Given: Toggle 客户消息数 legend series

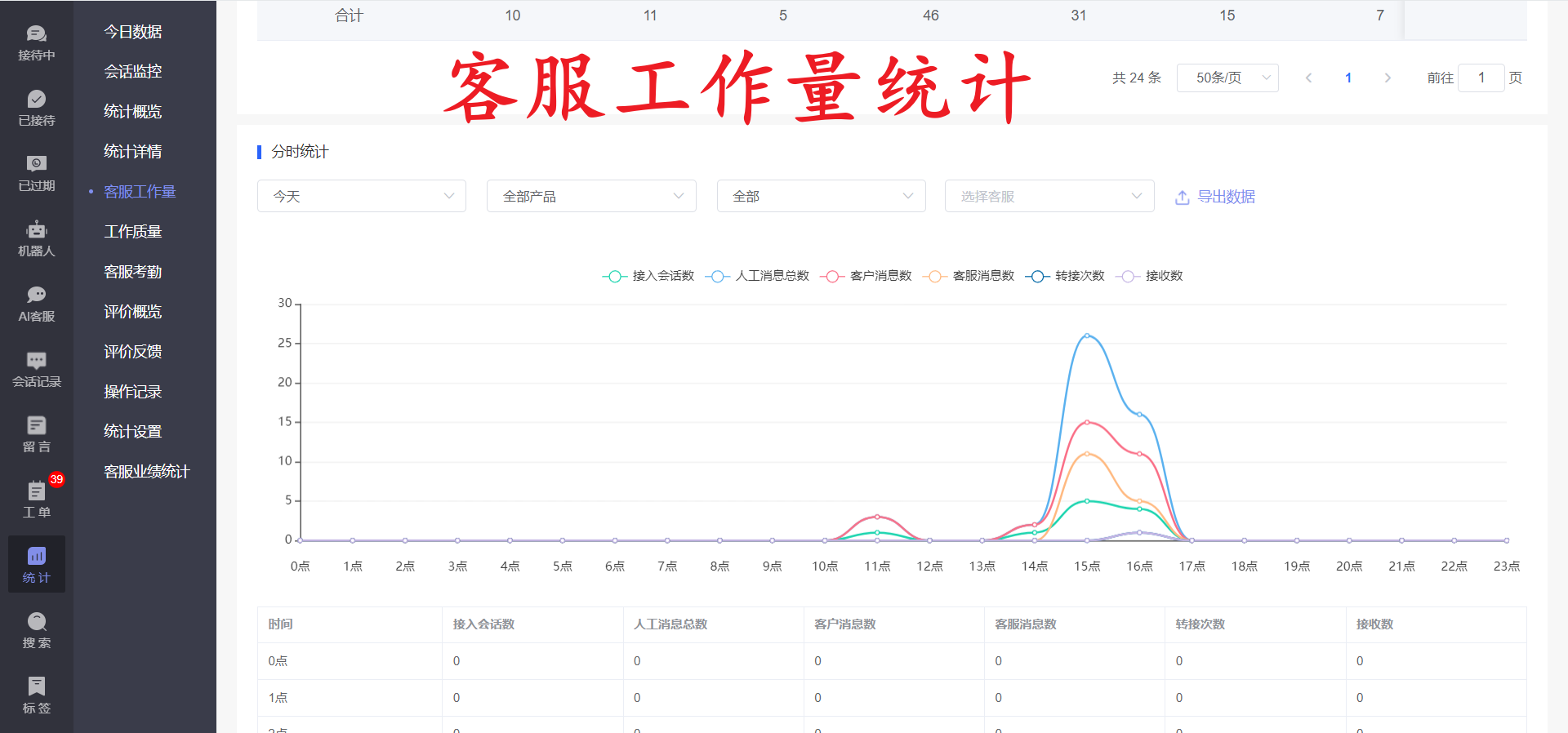Looking at the screenshot, I should [x=866, y=276].
